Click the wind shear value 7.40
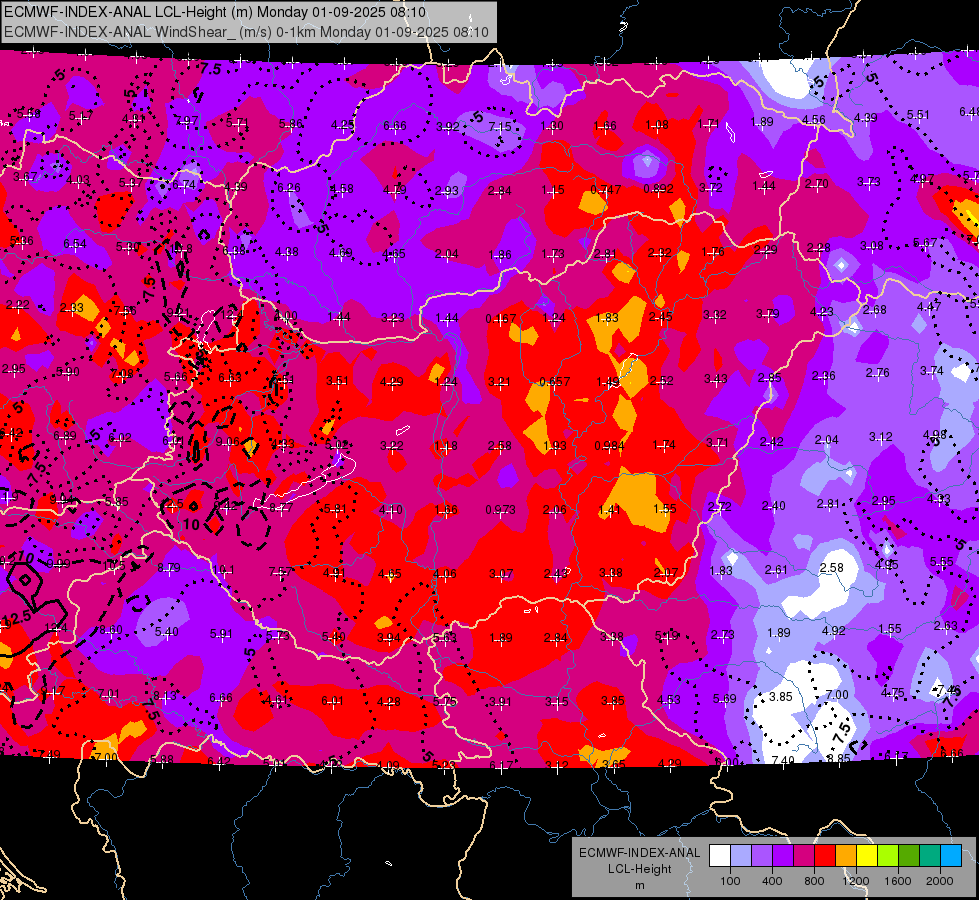The height and width of the screenshot is (900, 979). click(x=783, y=760)
